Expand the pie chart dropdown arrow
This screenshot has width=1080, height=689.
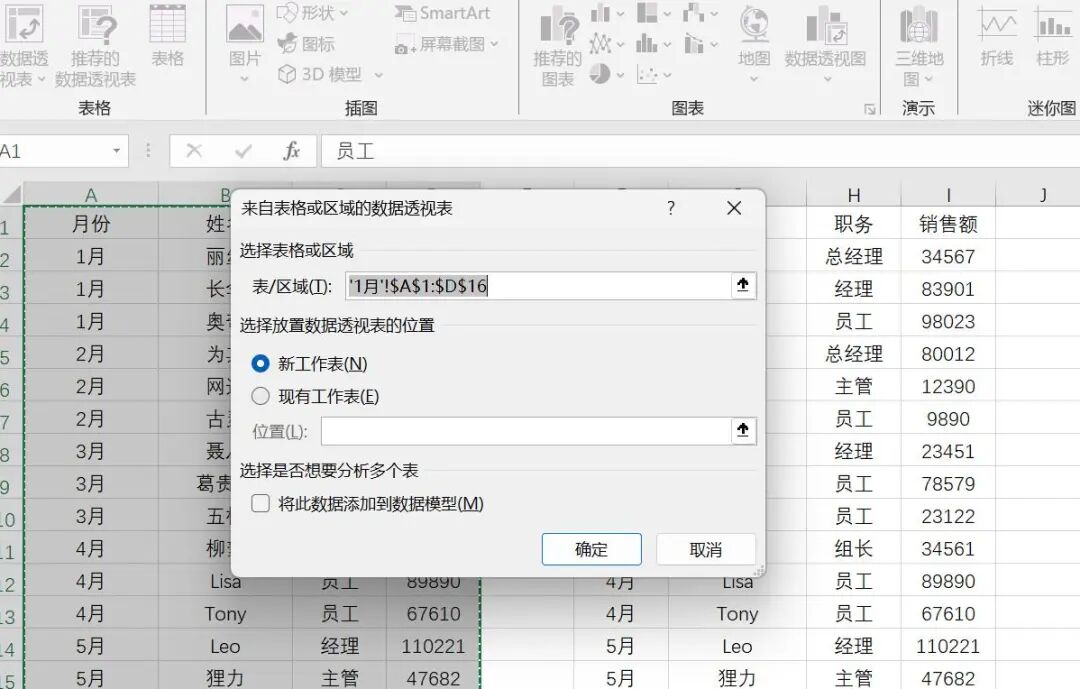click(620, 74)
